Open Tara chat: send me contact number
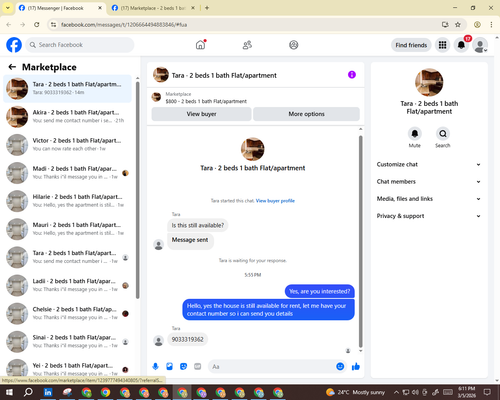 tap(67, 257)
